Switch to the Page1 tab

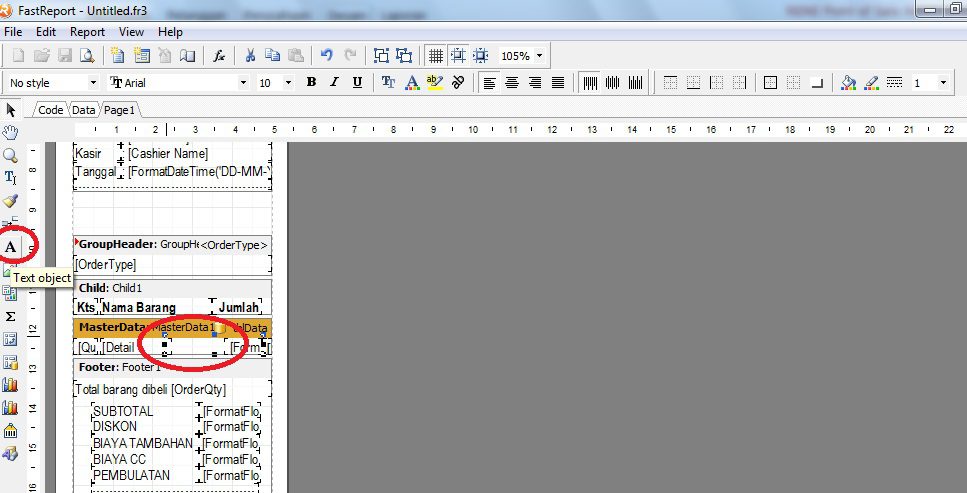pos(119,110)
